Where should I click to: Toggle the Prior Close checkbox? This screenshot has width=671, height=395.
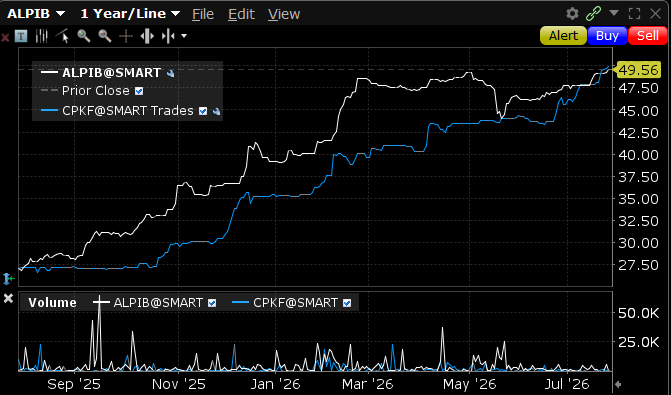(x=139, y=91)
